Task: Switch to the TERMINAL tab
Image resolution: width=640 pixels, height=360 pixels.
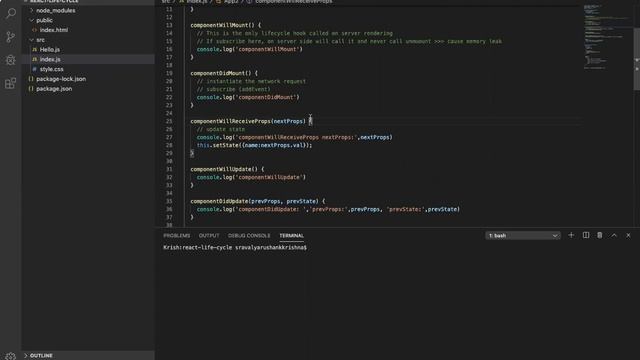Action: (291, 236)
